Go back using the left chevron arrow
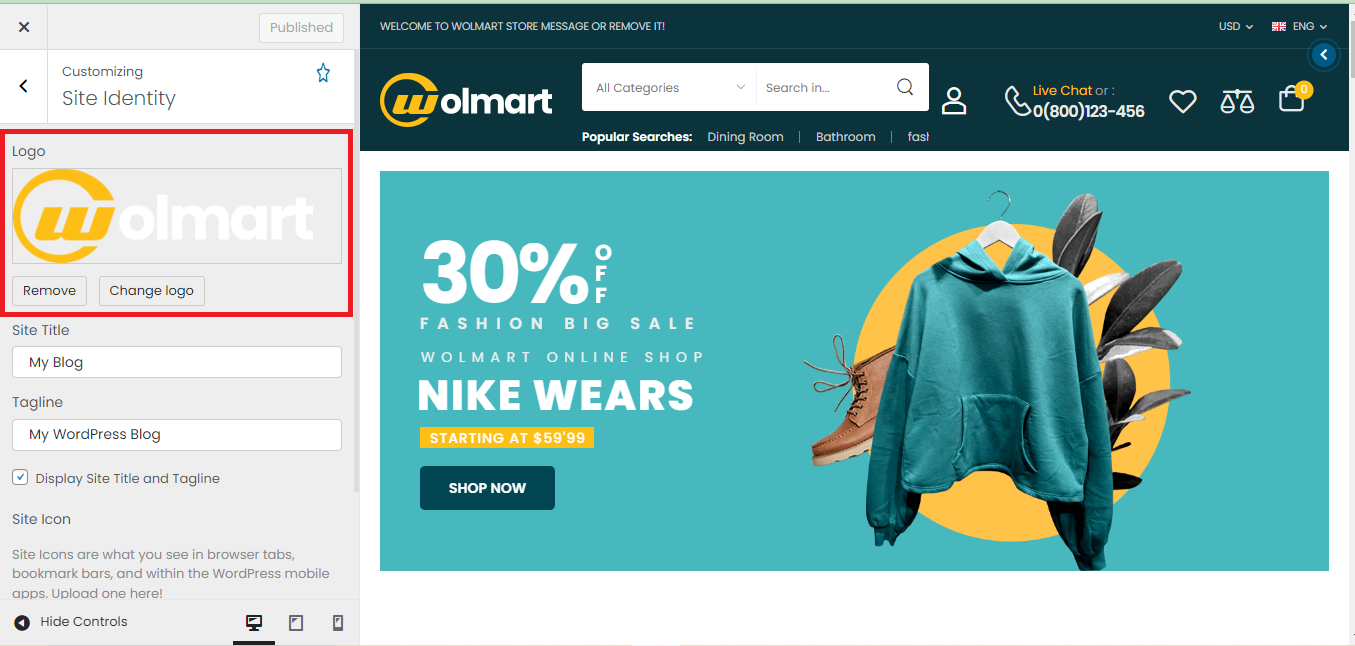1355x646 pixels. [x=24, y=86]
